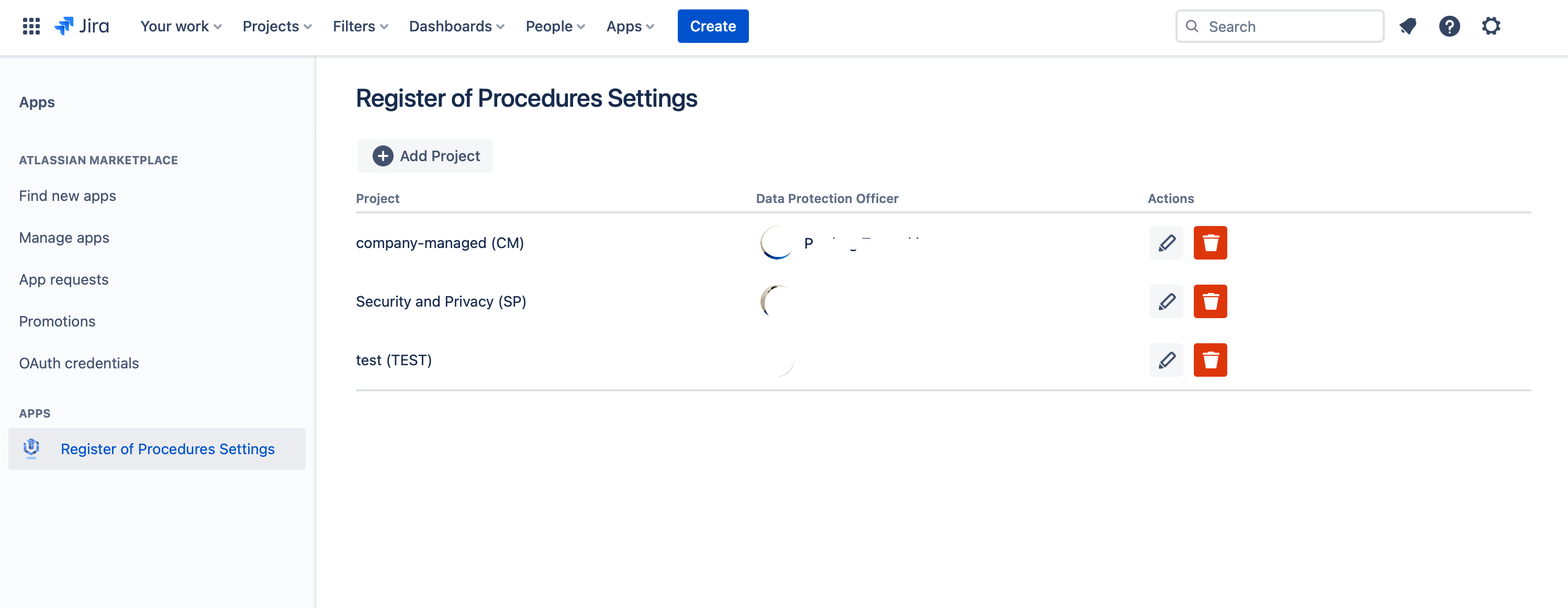This screenshot has width=1568, height=608.
Task: Click the Jira logo
Action: (82, 26)
